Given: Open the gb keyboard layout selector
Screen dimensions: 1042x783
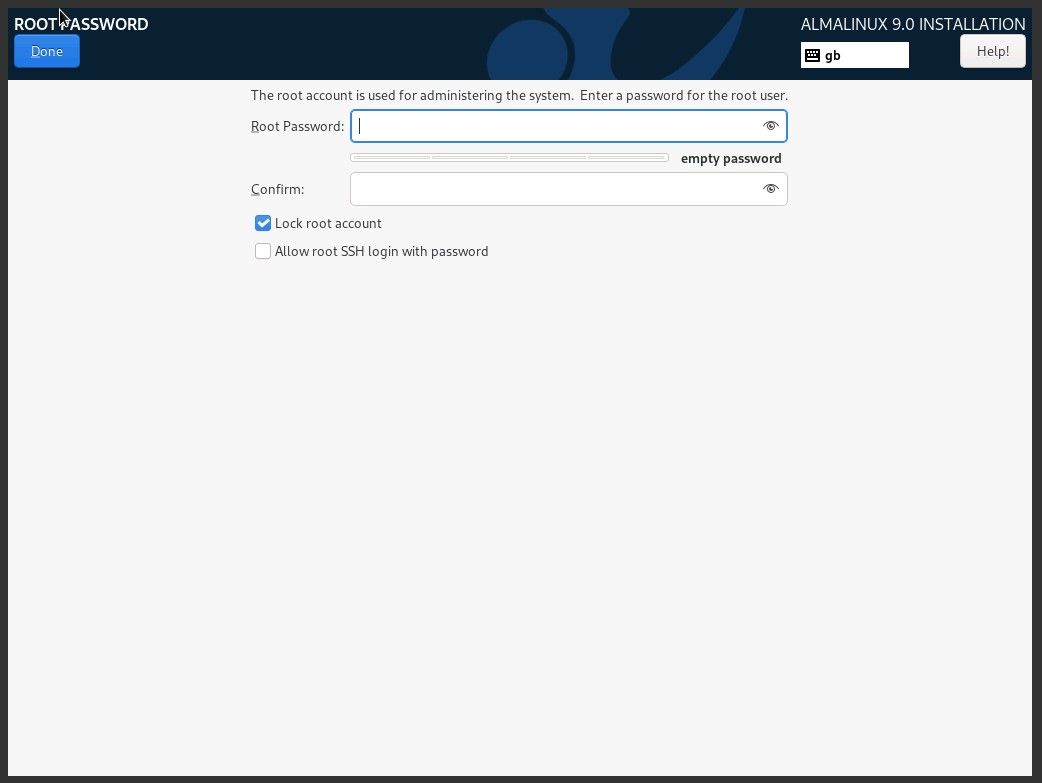Looking at the screenshot, I should [x=855, y=55].
